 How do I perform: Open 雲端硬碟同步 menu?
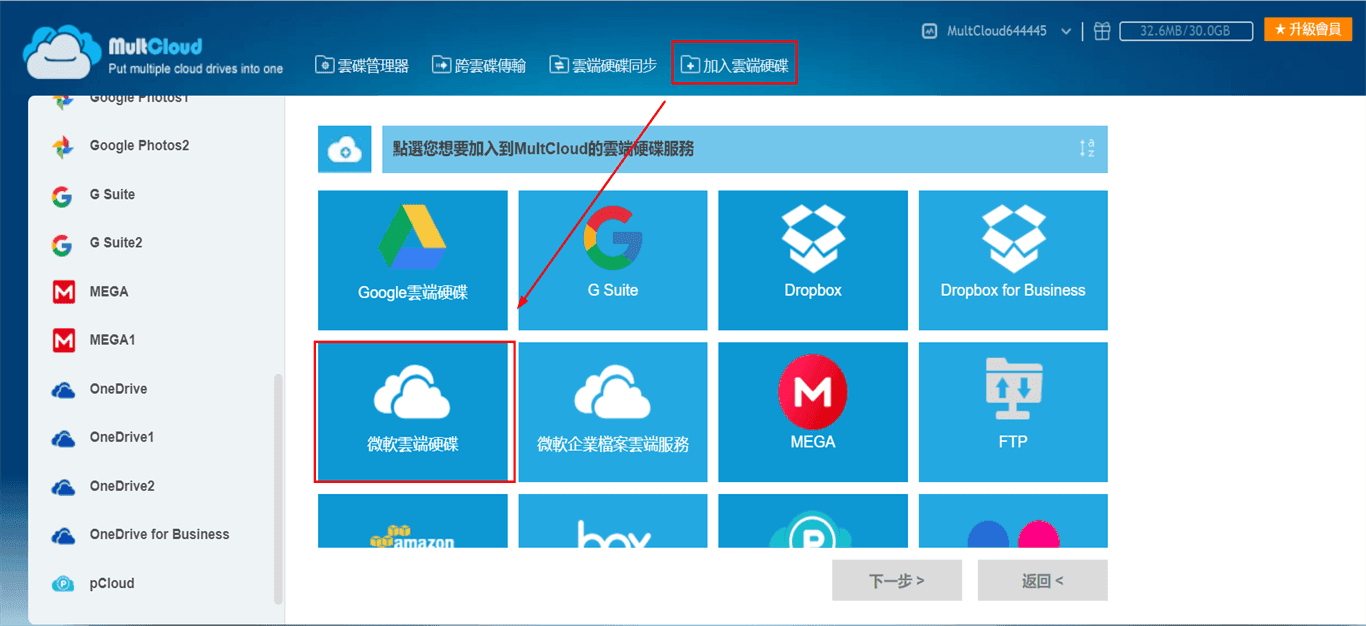pyautogui.click(x=603, y=65)
